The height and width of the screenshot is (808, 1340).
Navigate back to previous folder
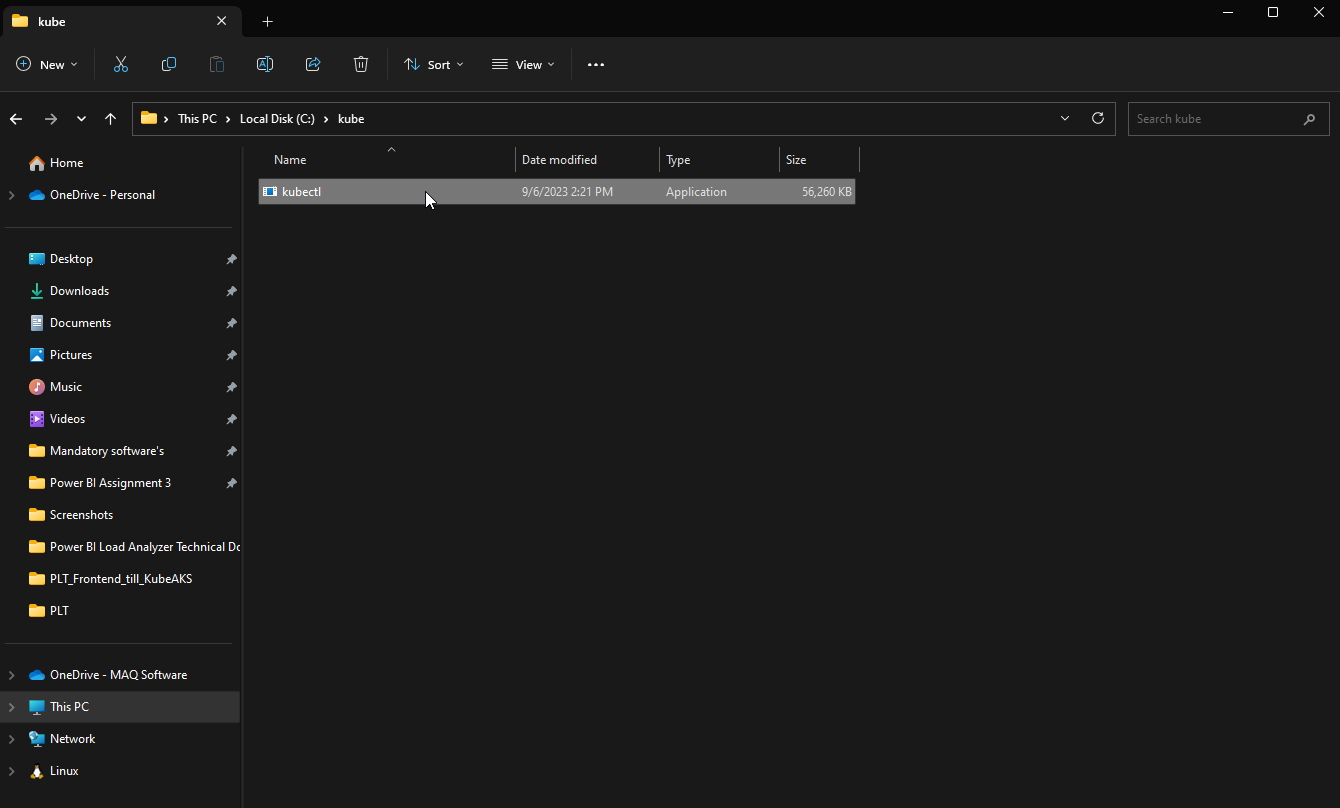click(16, 118)
